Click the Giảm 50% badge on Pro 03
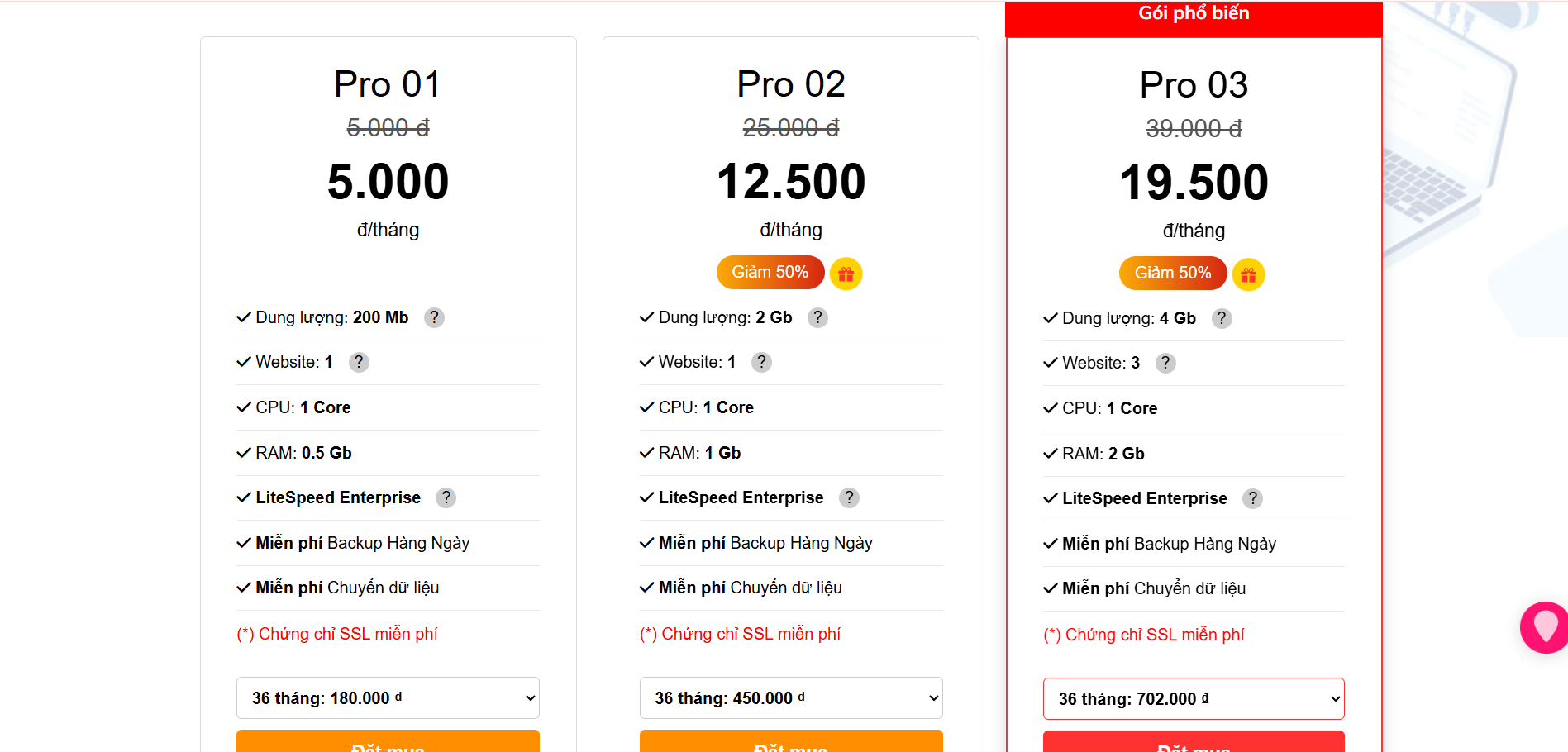This screenshot has width=1568, height=752. coord(1172,274)
